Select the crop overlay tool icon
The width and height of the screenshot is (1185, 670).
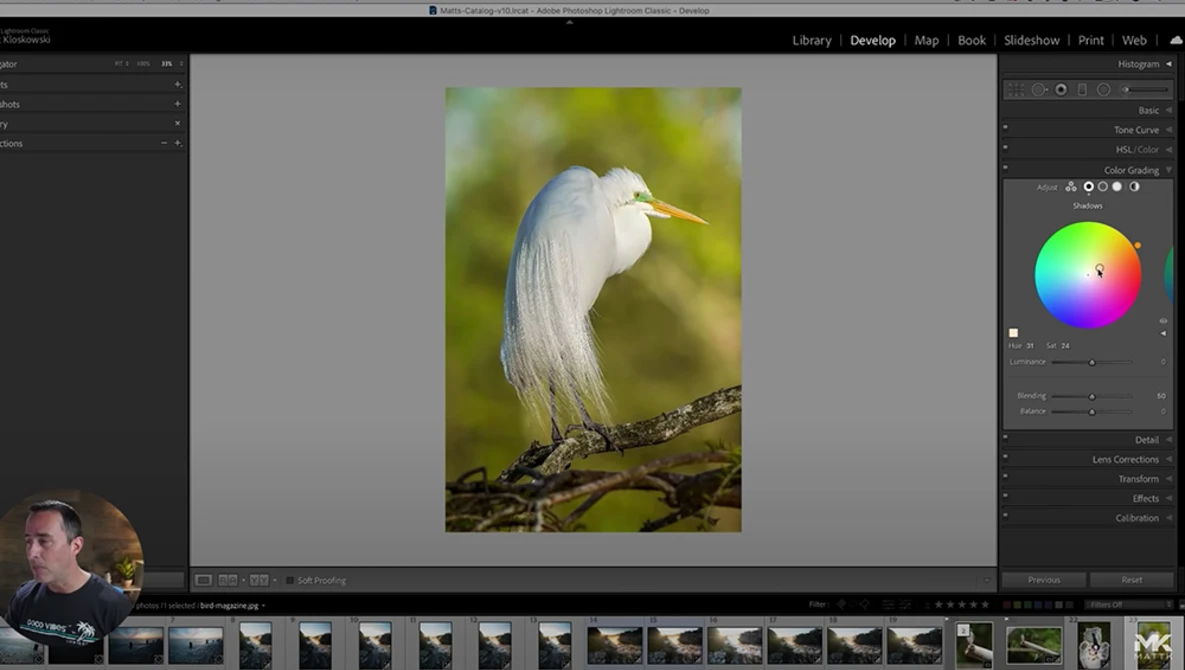(x=1016, y=90)
